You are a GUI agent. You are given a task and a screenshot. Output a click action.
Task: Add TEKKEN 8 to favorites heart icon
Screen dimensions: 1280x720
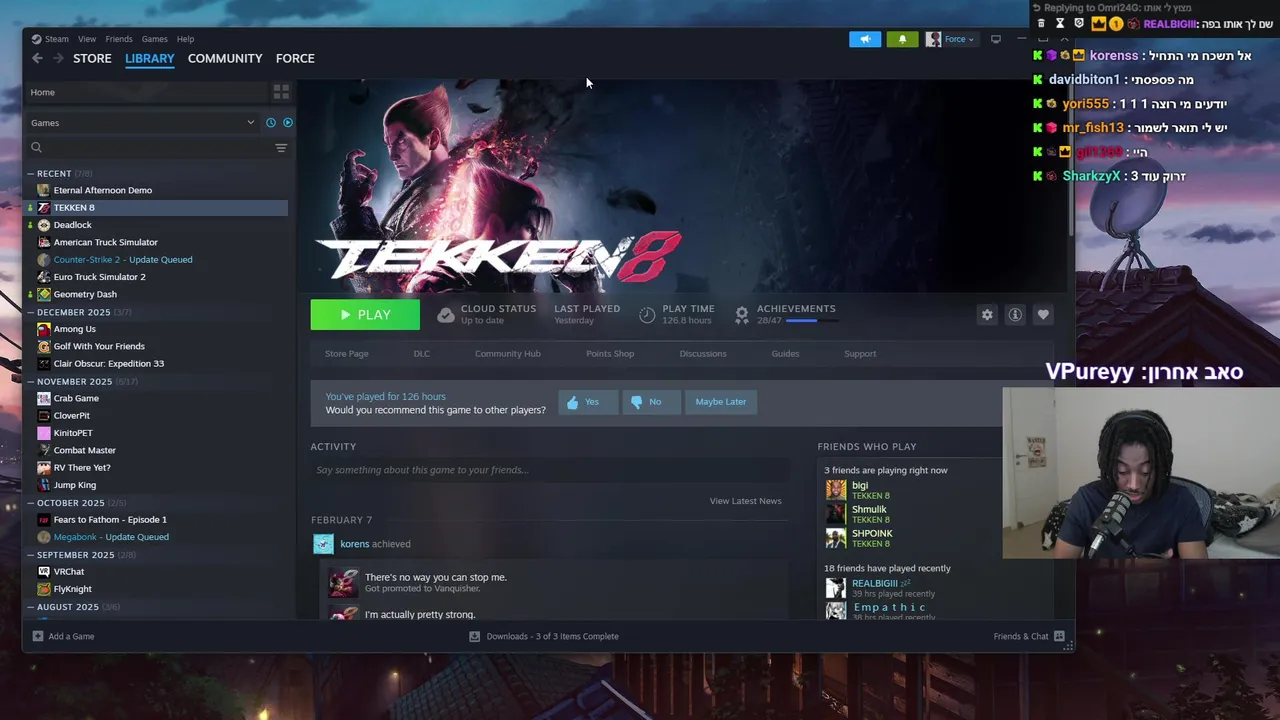coord(1043,314)
